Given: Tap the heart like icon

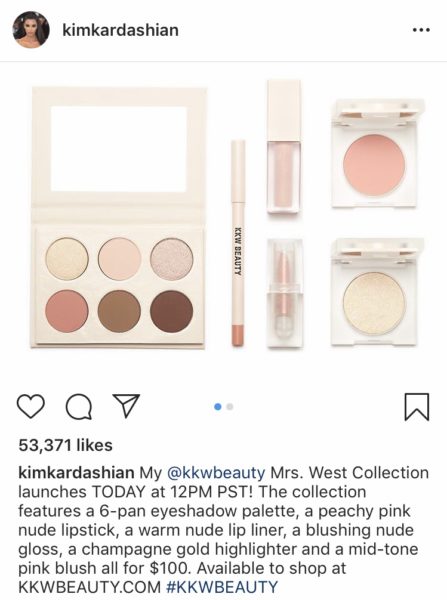Looking at the screenshot, I should (31, 406).
